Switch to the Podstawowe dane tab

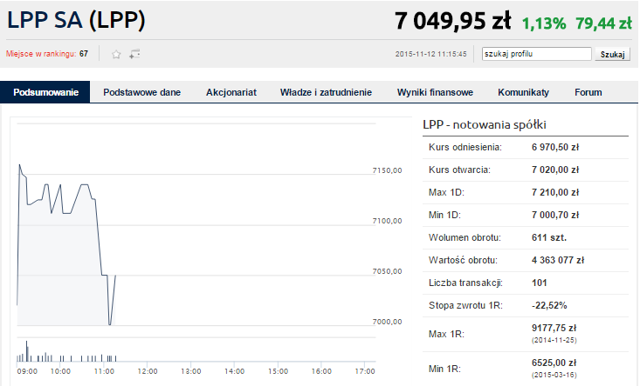142,92
